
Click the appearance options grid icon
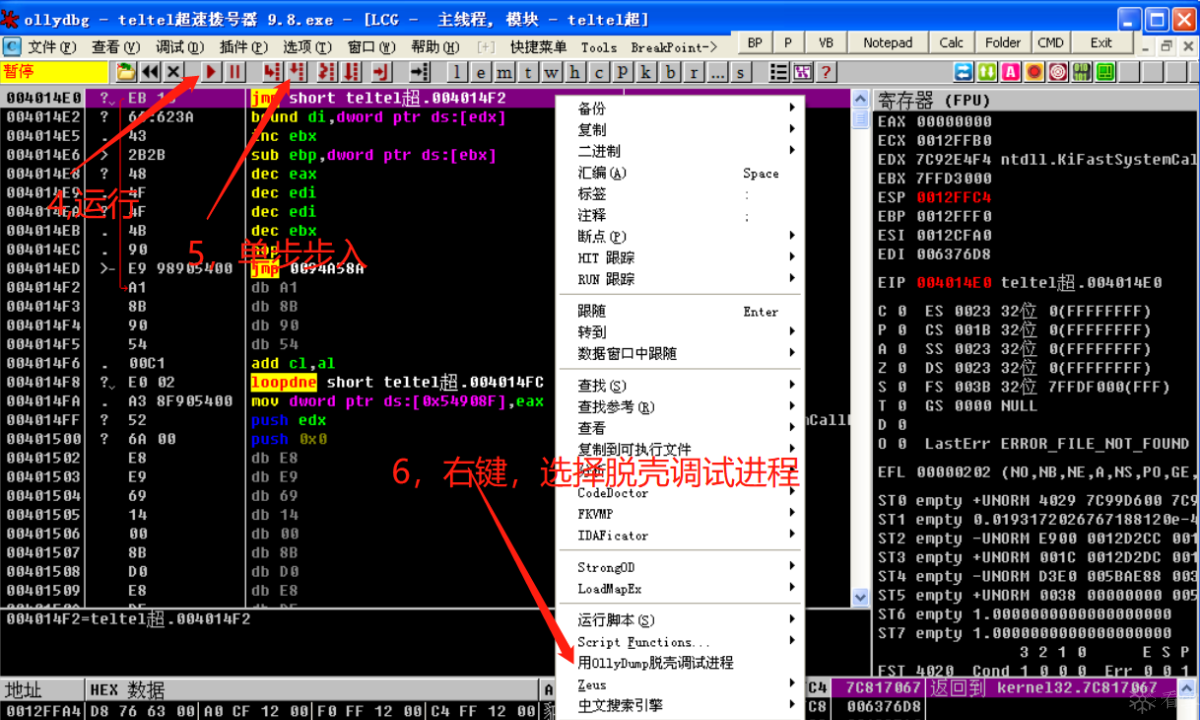pos(802,72)
